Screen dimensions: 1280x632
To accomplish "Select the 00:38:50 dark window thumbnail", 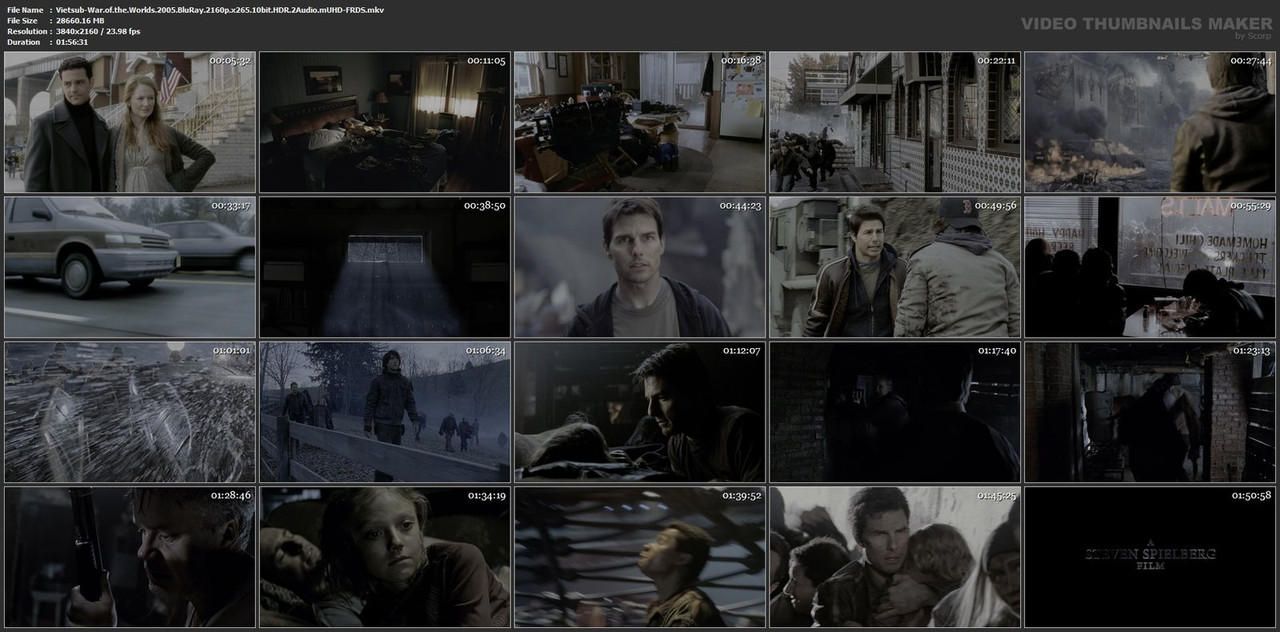I will 385,267.
